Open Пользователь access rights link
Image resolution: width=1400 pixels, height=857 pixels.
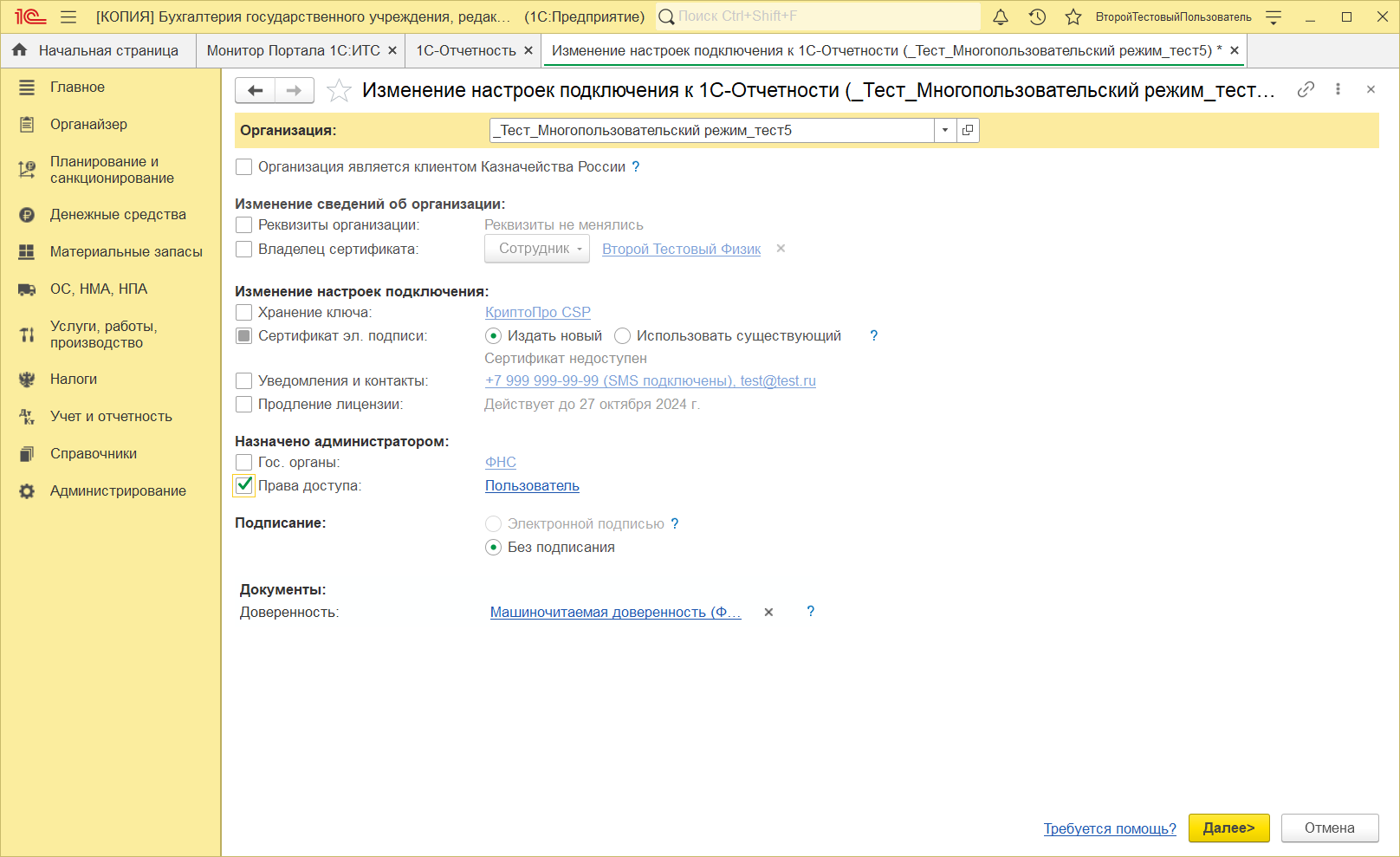pos(532,485)
